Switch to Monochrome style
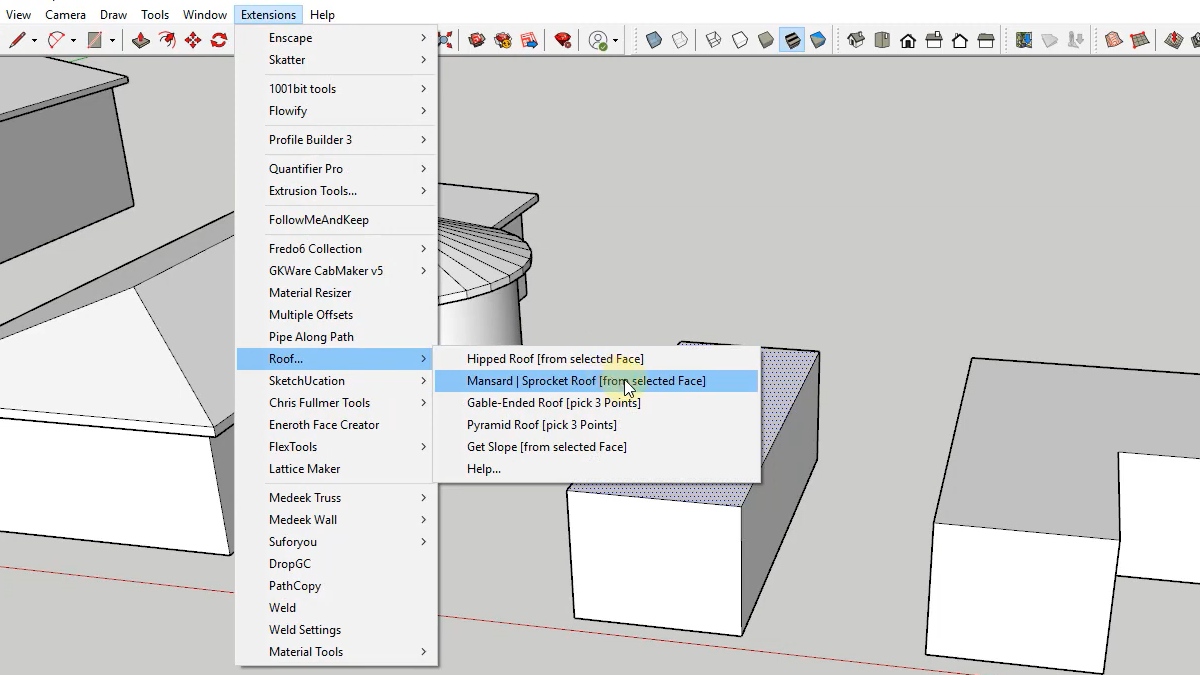Viewport: 1200px width, 675px height. pos(818,40)
